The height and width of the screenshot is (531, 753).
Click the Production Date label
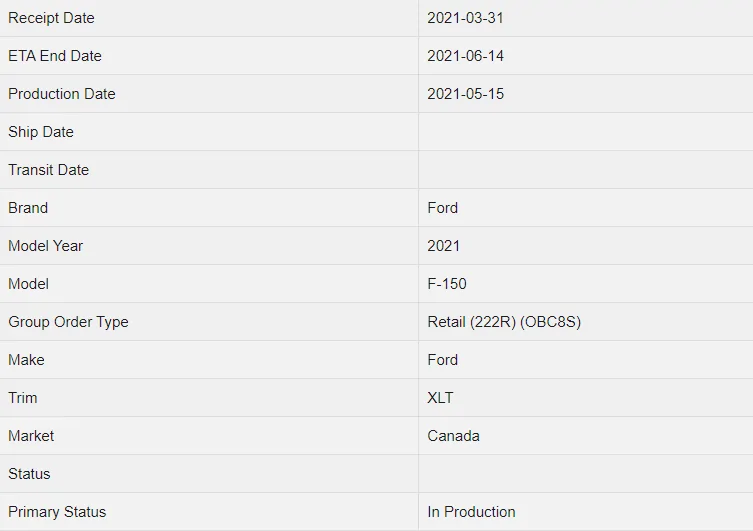(62, 94)
